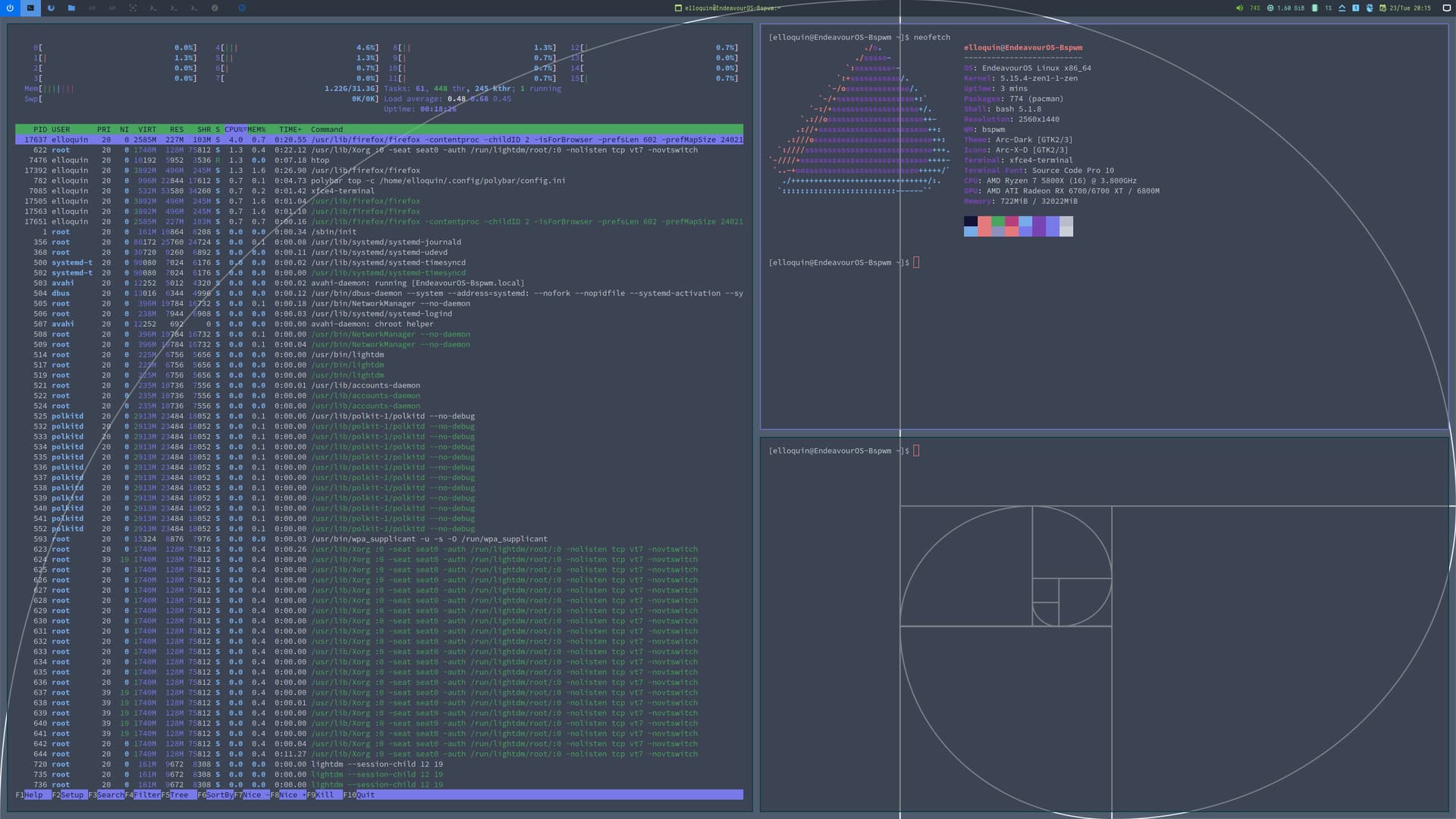Click the memory chip icon in polybar
This screenshot has height=819, width=1456.
pyautogui.click(x=1270, y=8)
